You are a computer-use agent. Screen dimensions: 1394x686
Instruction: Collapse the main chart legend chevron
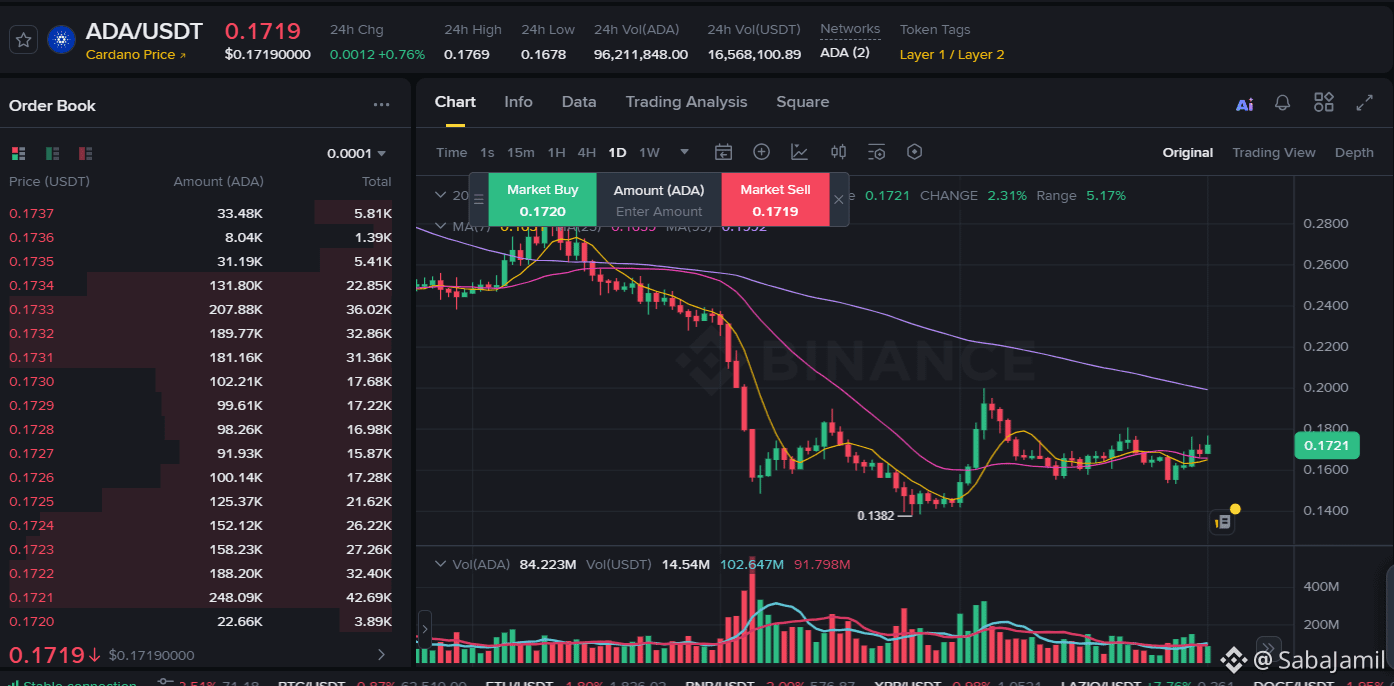tap(438, 194)
